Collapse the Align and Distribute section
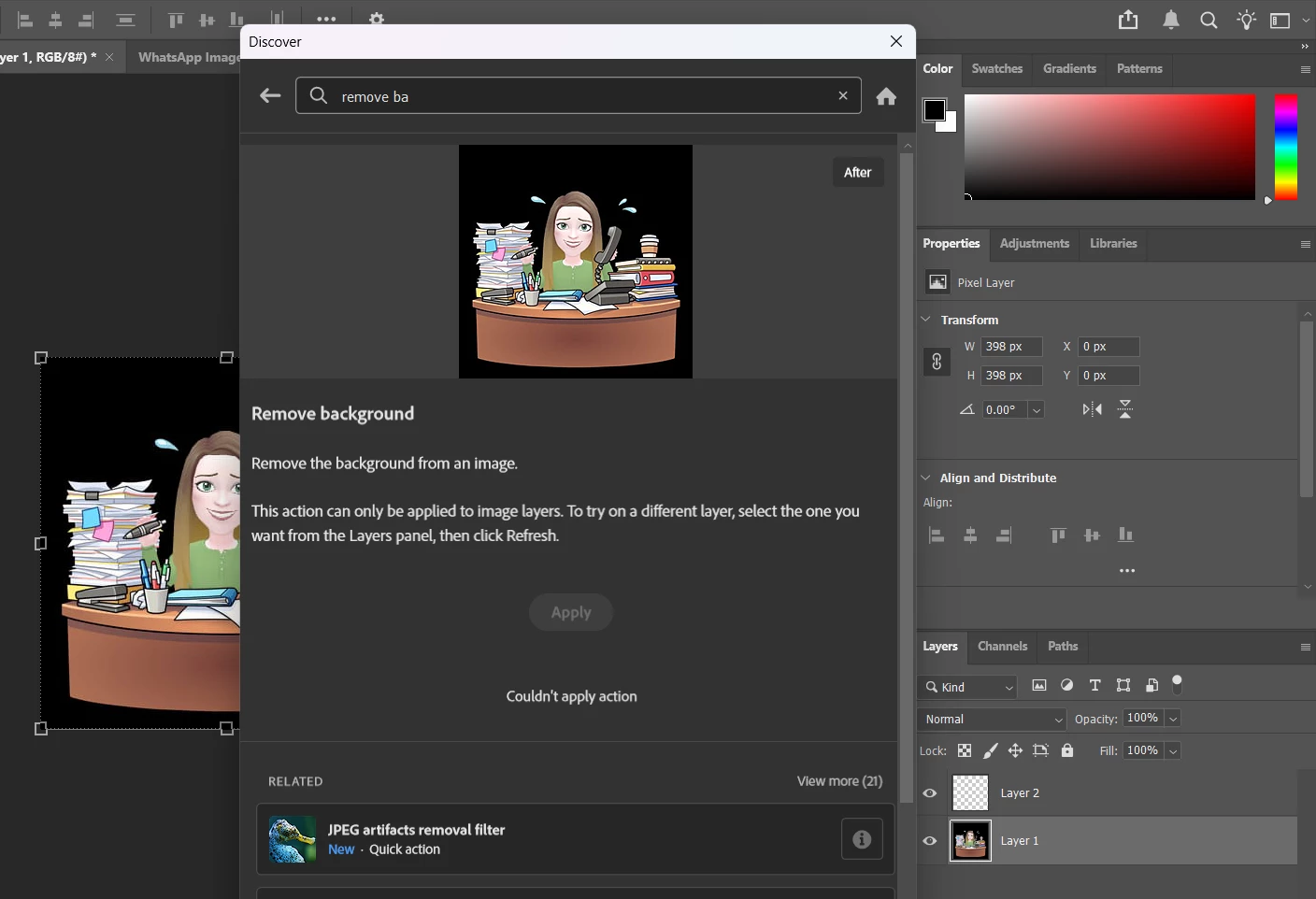 (926, 478)
